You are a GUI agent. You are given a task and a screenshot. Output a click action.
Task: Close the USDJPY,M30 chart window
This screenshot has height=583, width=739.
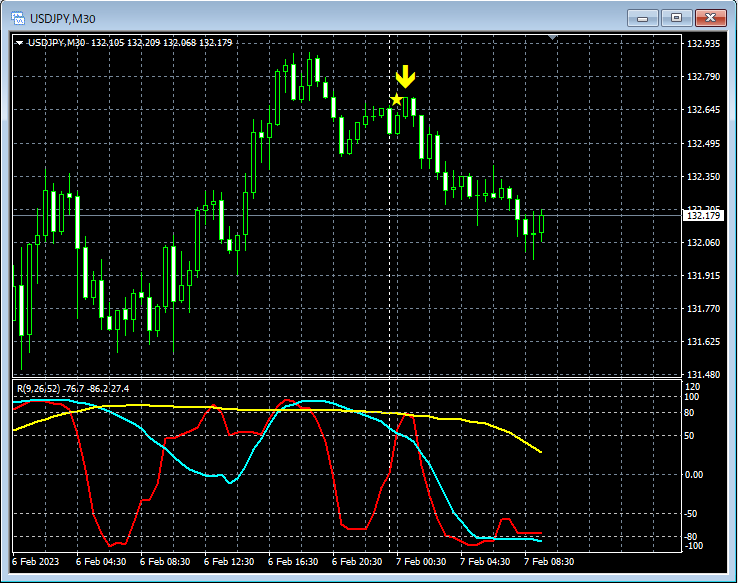click(710, 18)
